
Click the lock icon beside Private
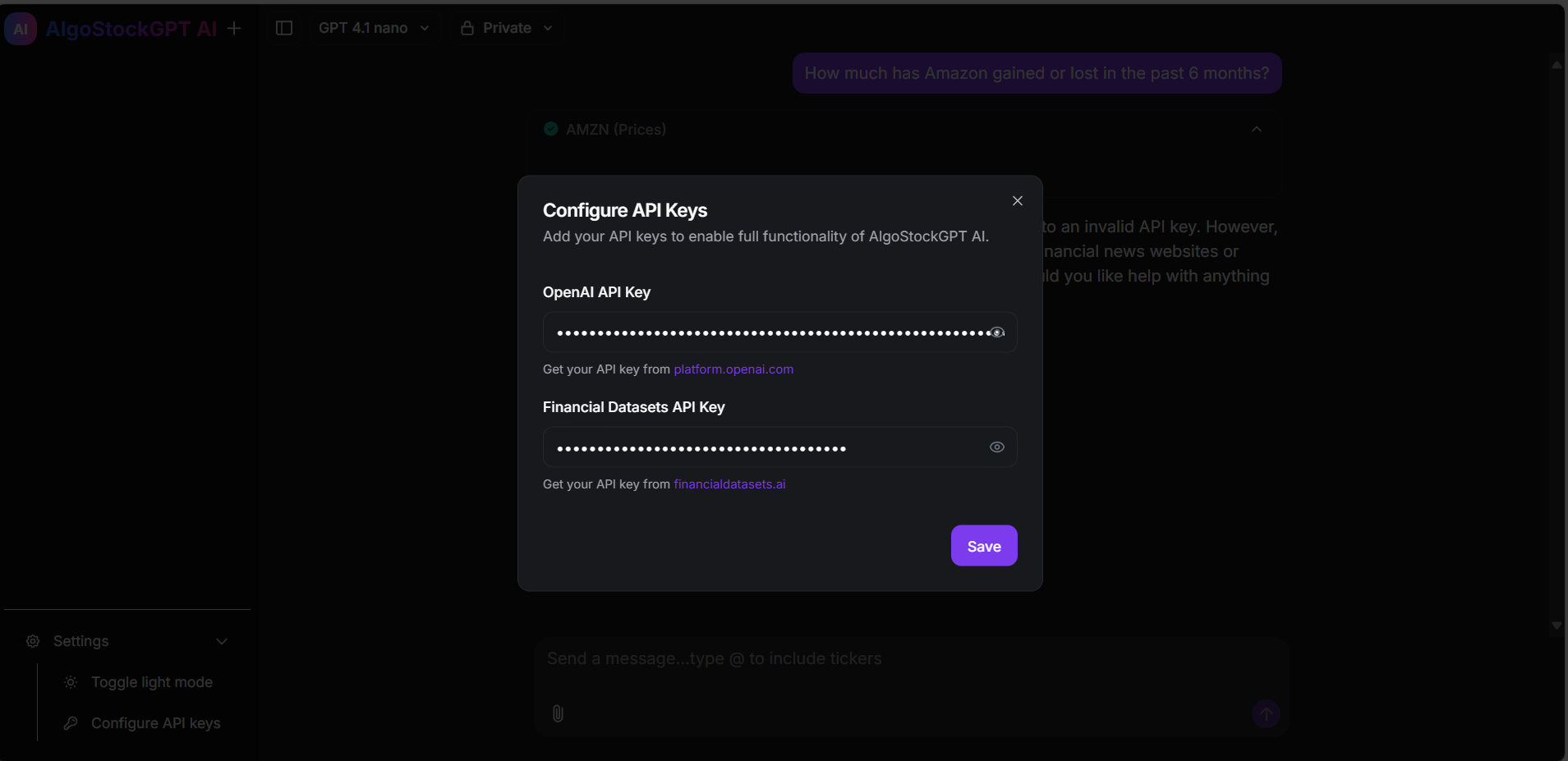tap(467, 28)
